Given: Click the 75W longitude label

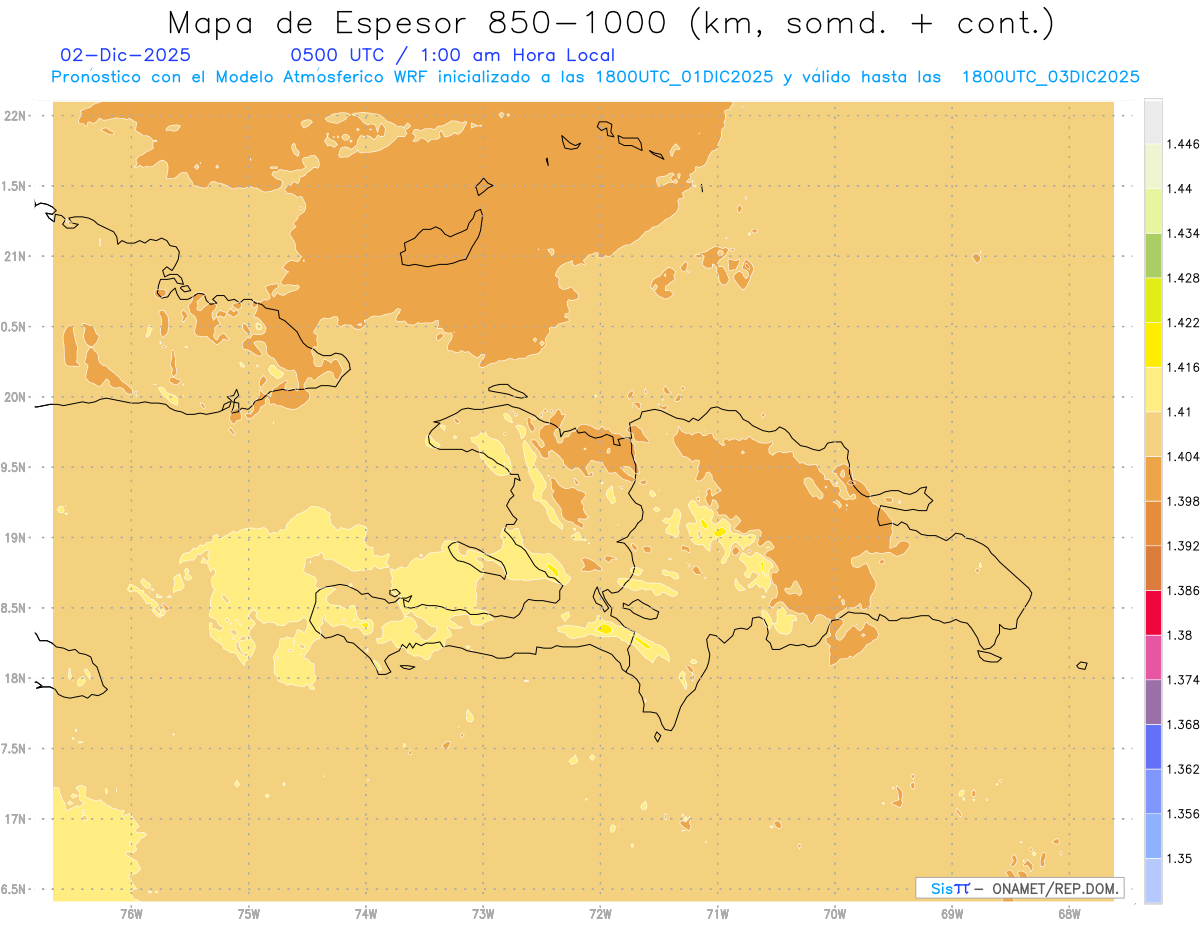Looking at the screenshot, I should pyautogui.click(x=249, y=913).
